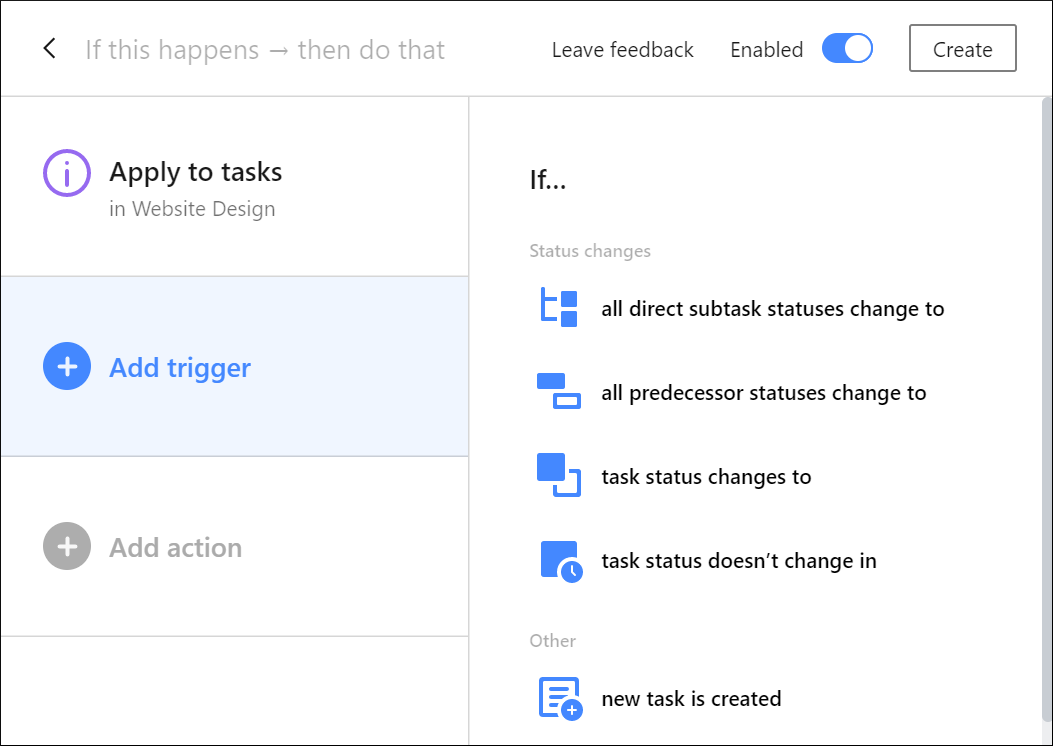Open the Leave feedback link
Image resolution: width=1053 pixels, height=746 pixels.
pyautogui.click(x=622, y=50)
